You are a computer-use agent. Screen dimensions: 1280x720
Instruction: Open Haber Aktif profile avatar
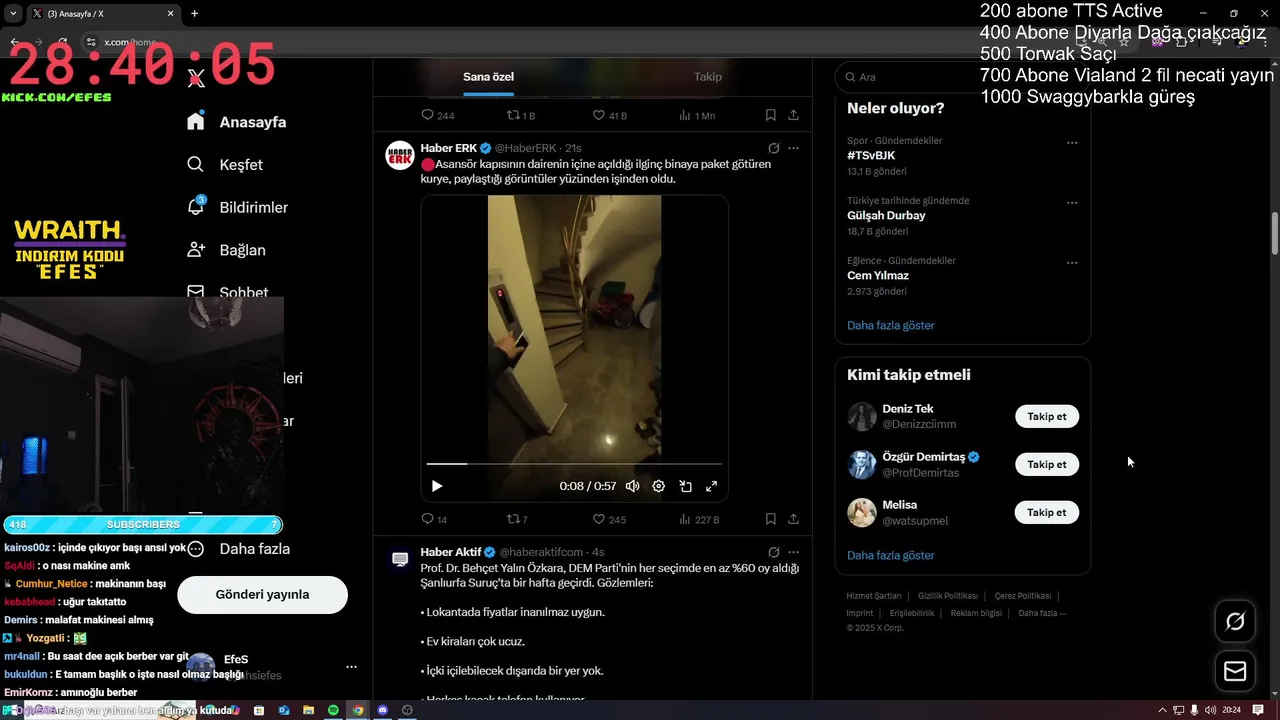pyautogui.click(x=400, y=560)
